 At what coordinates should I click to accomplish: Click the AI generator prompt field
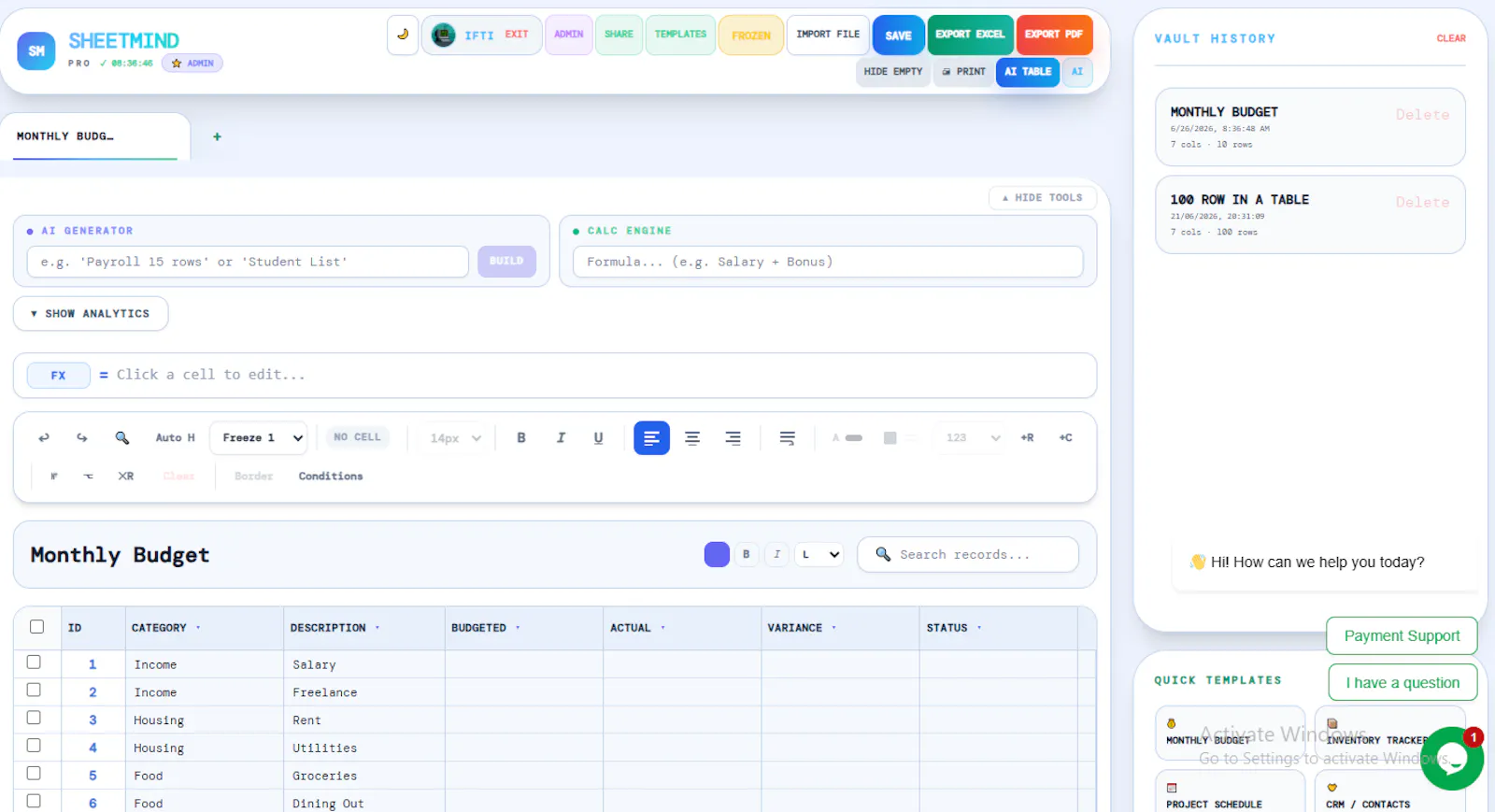pyautogui.click(x=248, y=262)
